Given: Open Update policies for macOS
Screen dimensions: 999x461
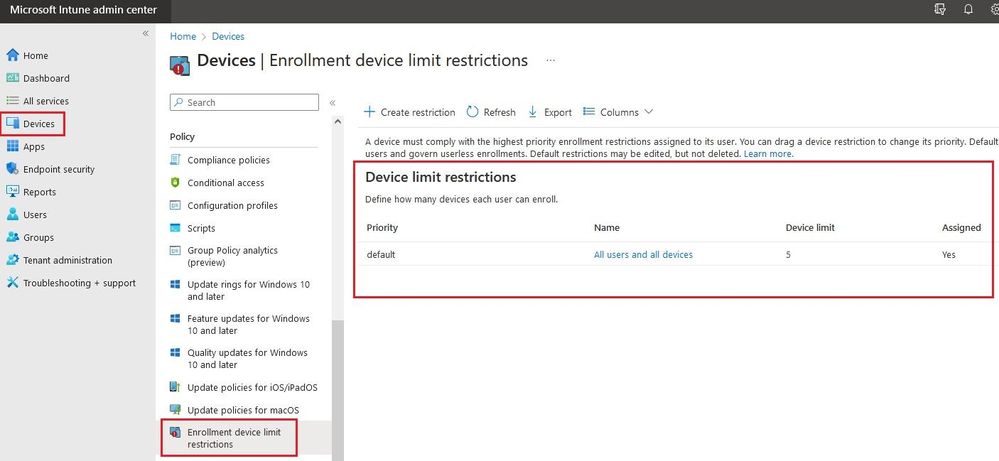Looking at the screenshot, I should tap(243, 410).
